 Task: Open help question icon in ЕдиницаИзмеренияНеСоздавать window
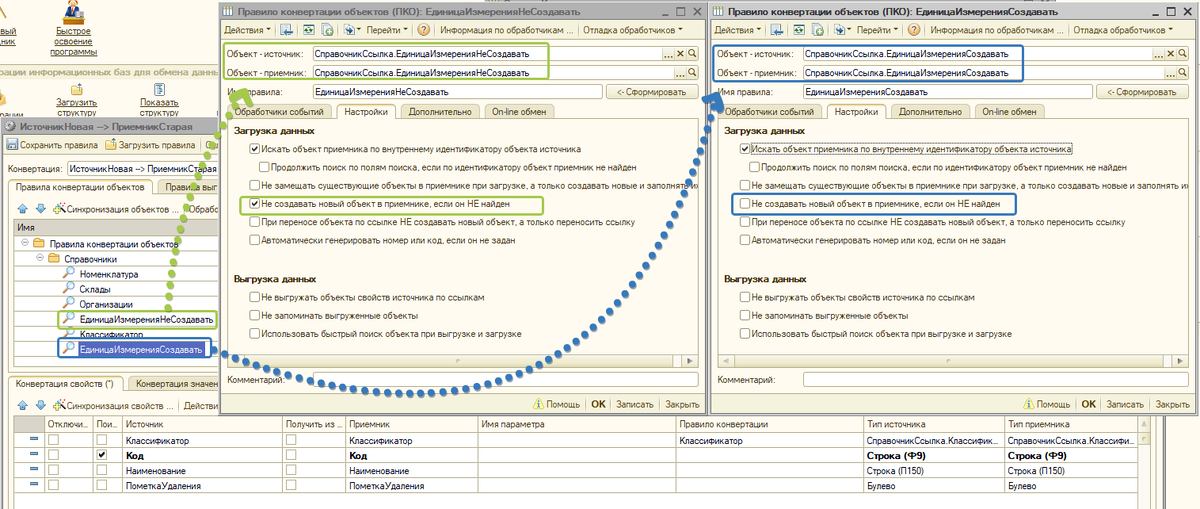click(x=423, y=30)
